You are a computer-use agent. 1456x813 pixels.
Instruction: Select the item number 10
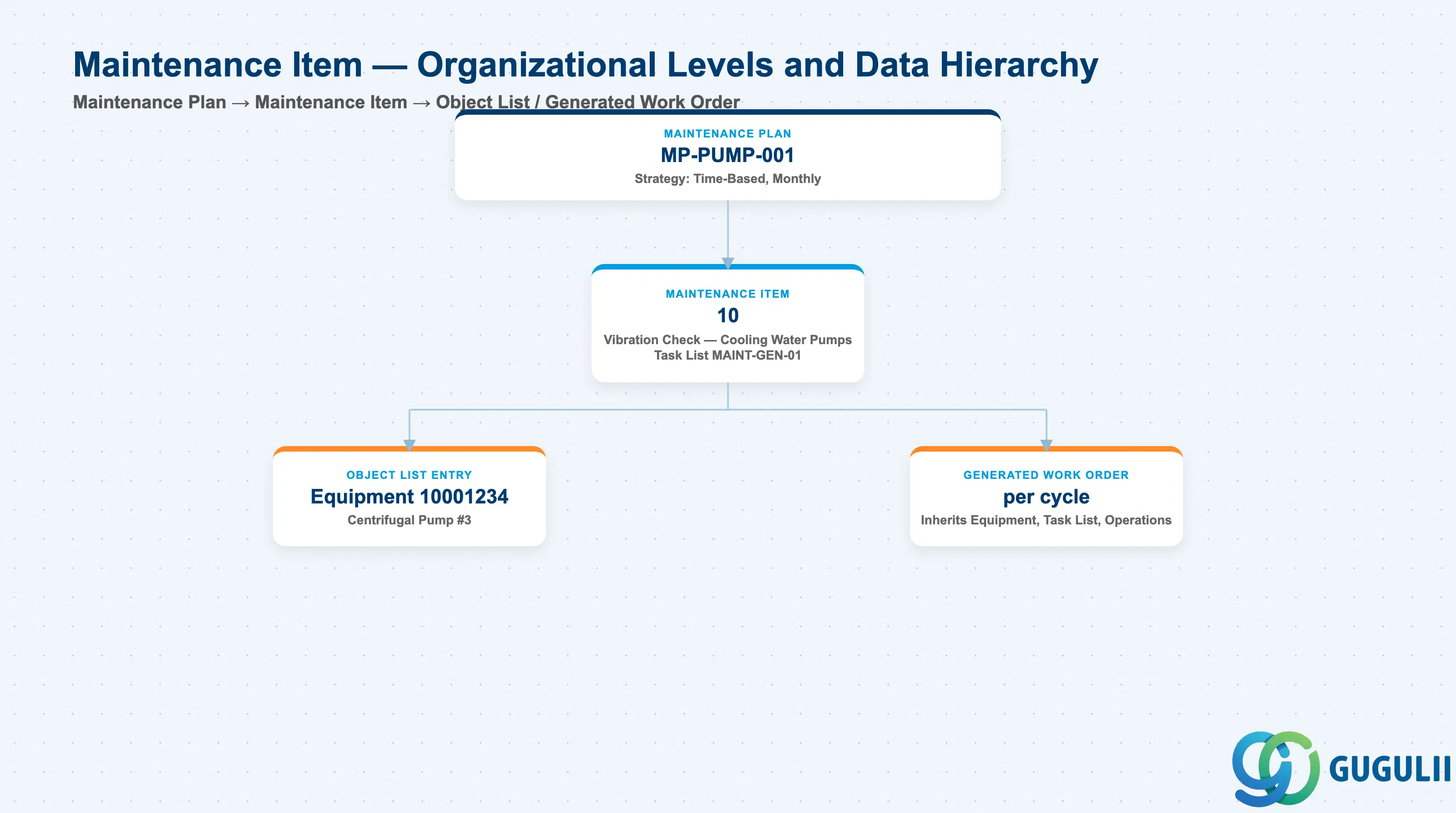(x=728, y=315)
